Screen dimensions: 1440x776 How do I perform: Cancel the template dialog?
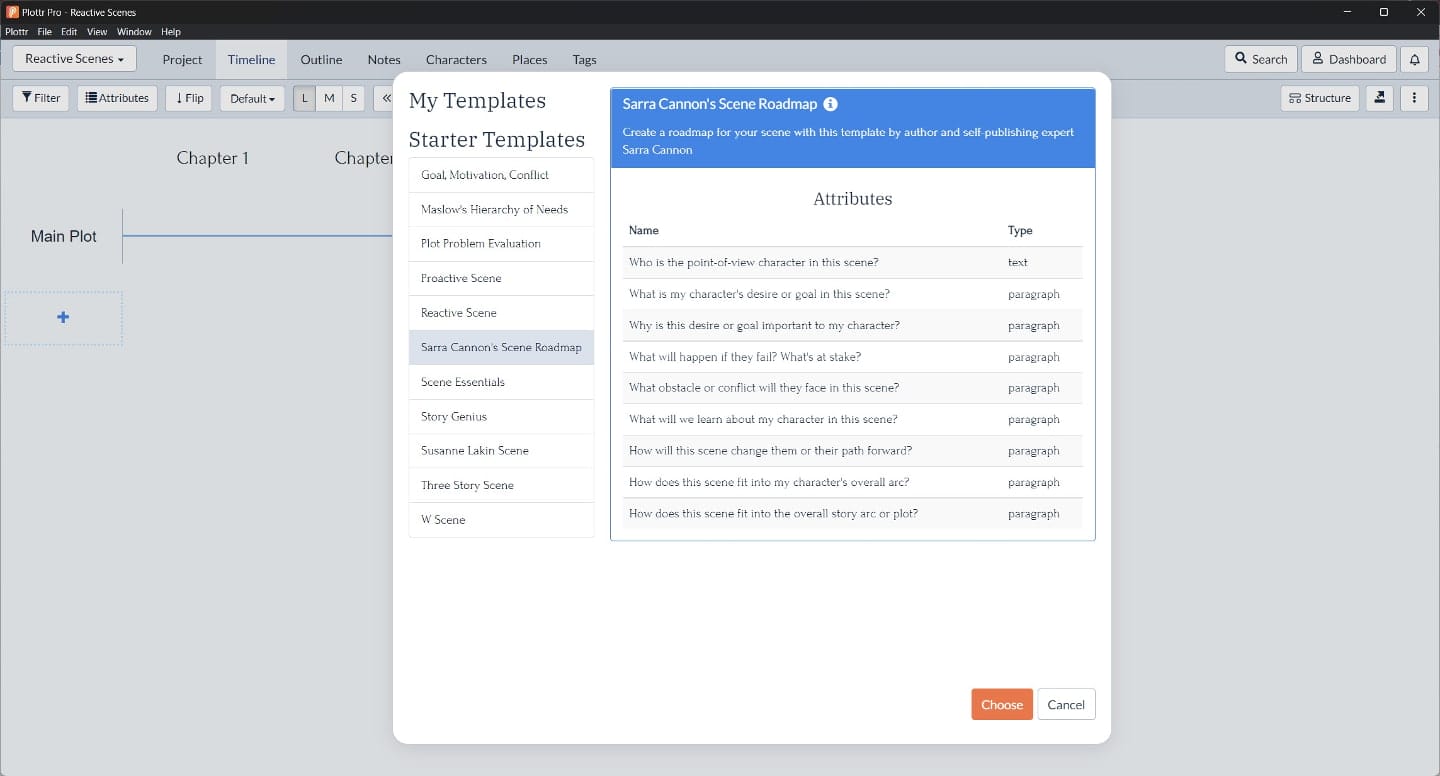[x=1066, y=704]
